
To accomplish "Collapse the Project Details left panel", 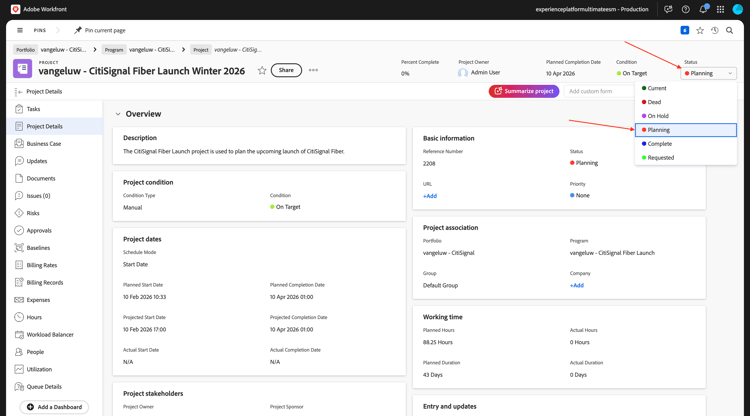I will (19, 91).
